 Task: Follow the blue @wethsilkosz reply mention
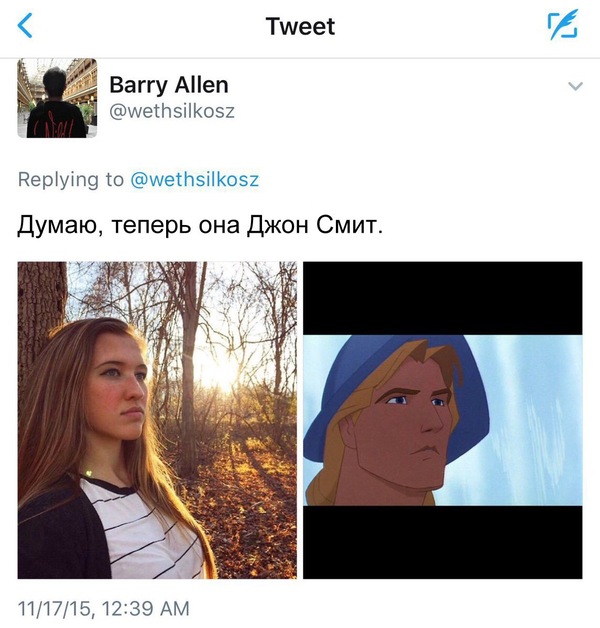[x=195, y=179]
